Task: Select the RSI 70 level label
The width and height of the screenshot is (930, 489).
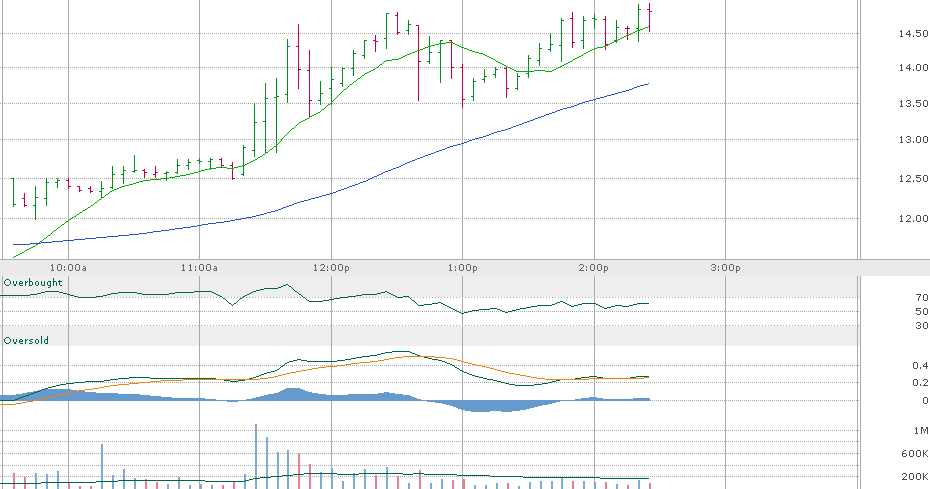Action: point(922,298)
